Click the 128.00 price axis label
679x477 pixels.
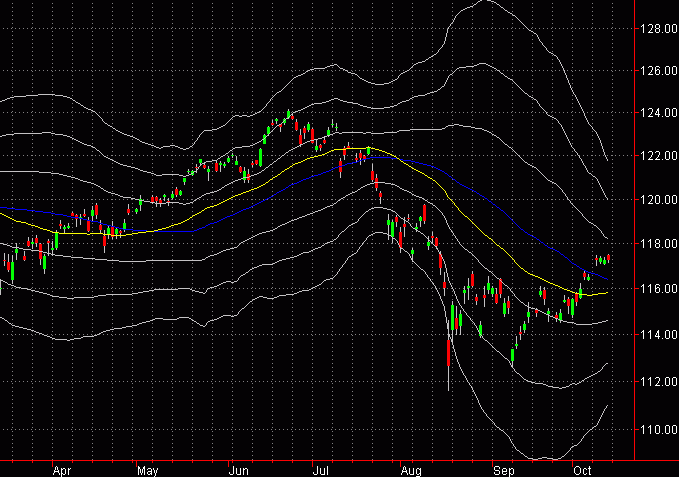click(x=659, y=29)
